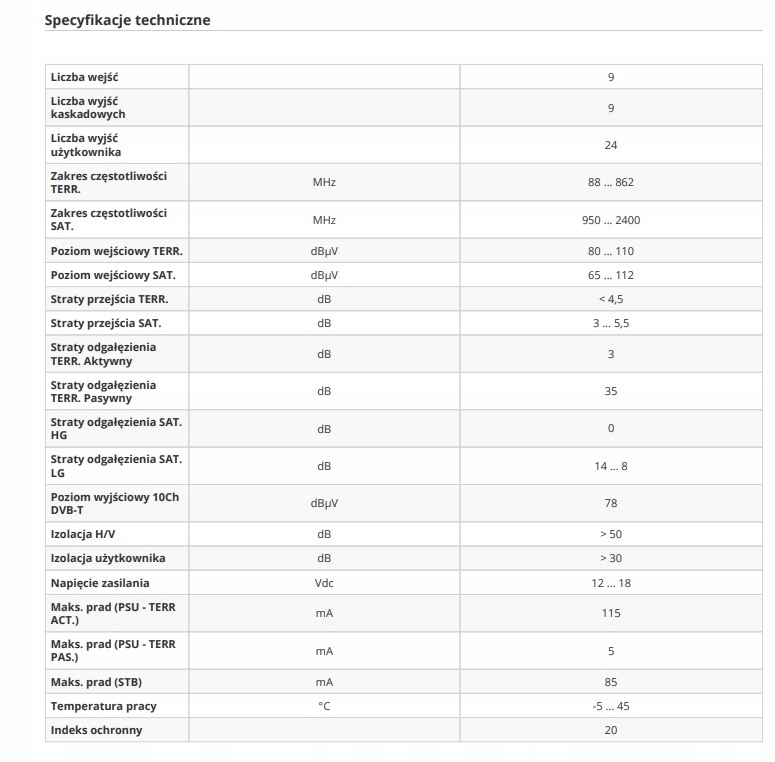Click 'Straty przejścia SAT.' label
Screen dimensions: 775x762
(106, 323)
